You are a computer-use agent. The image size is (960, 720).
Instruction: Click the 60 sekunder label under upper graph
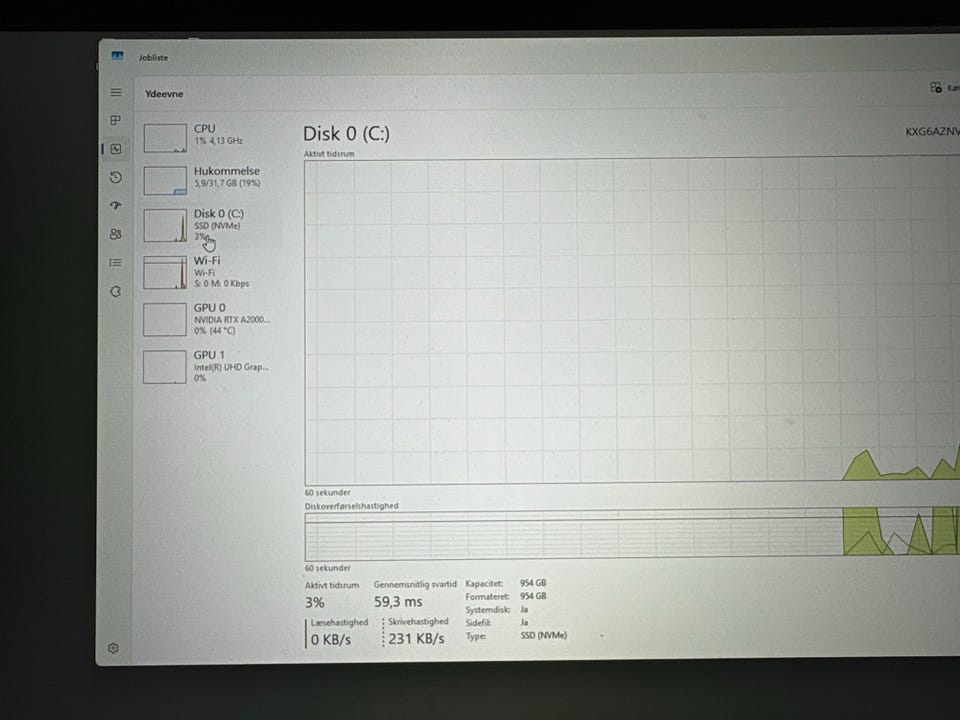(328, 492)
